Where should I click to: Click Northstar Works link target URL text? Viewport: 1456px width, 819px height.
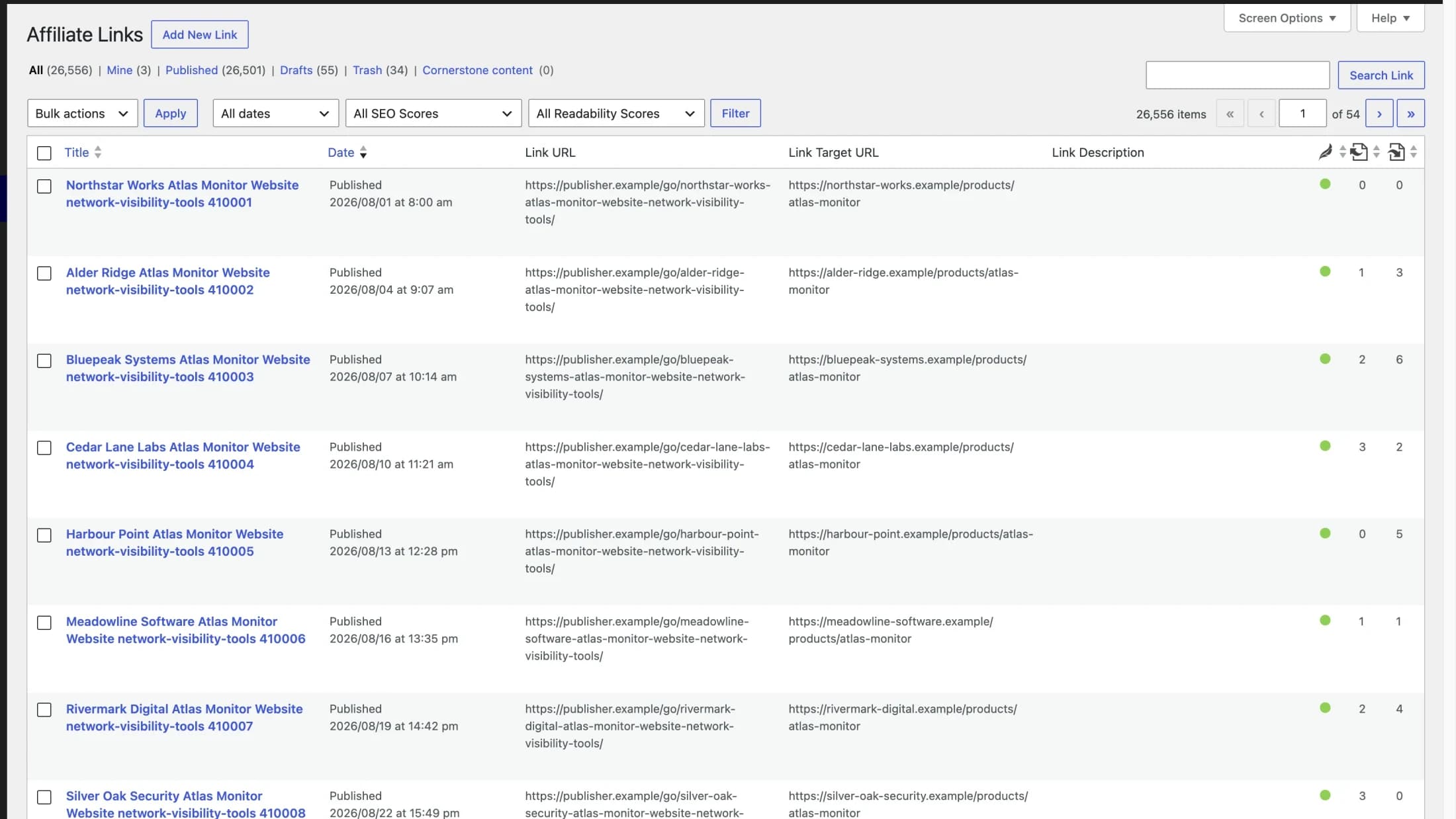tap(901, 194)
